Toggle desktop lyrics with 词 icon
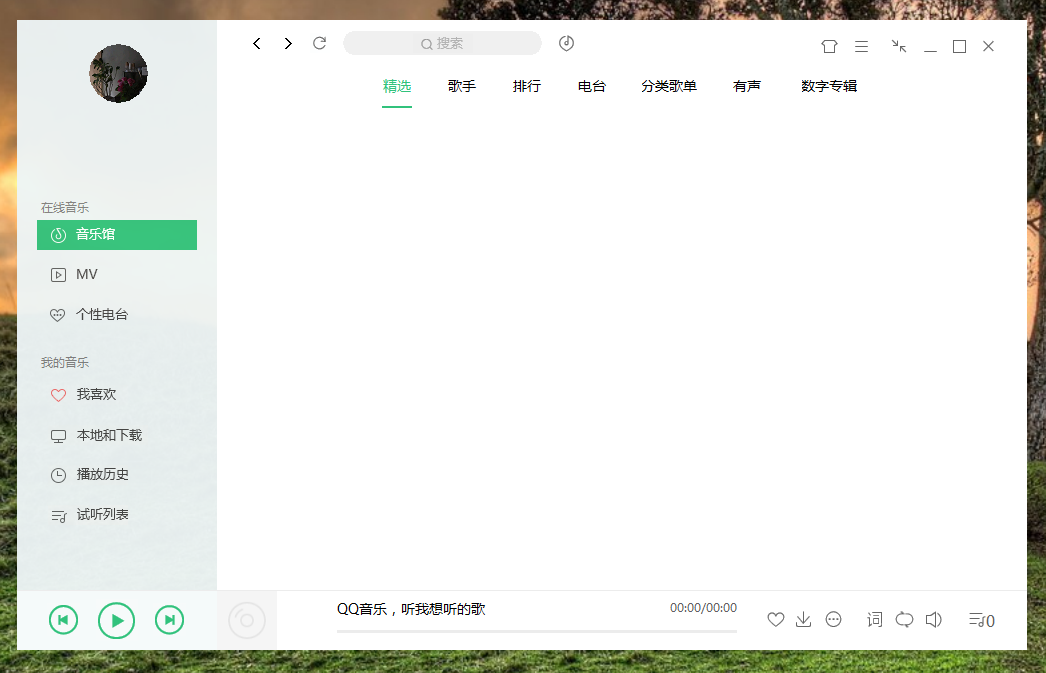This screenshot has width=1046, height=673. coord(875,620)
